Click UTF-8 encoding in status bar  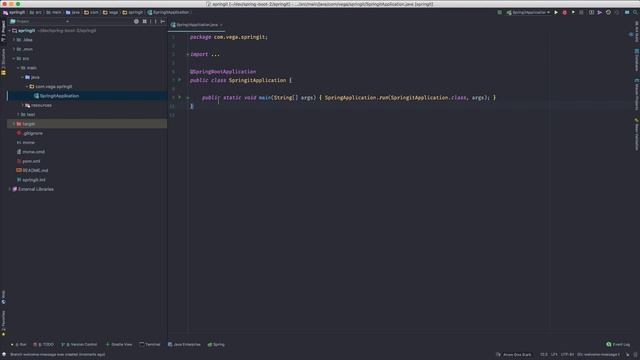[x=567, y=354]
